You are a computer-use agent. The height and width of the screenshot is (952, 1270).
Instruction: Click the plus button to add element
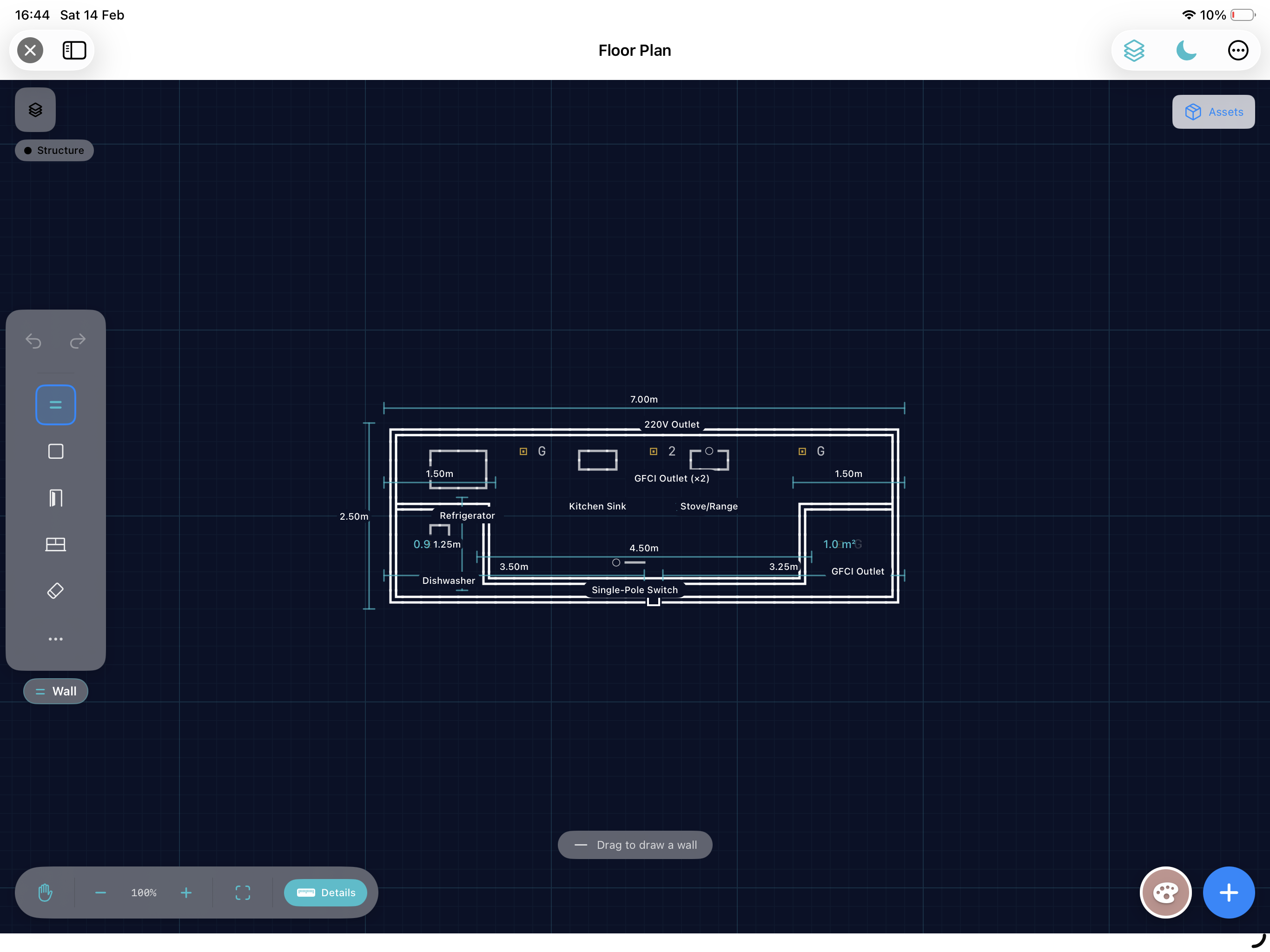point(1229,892)
